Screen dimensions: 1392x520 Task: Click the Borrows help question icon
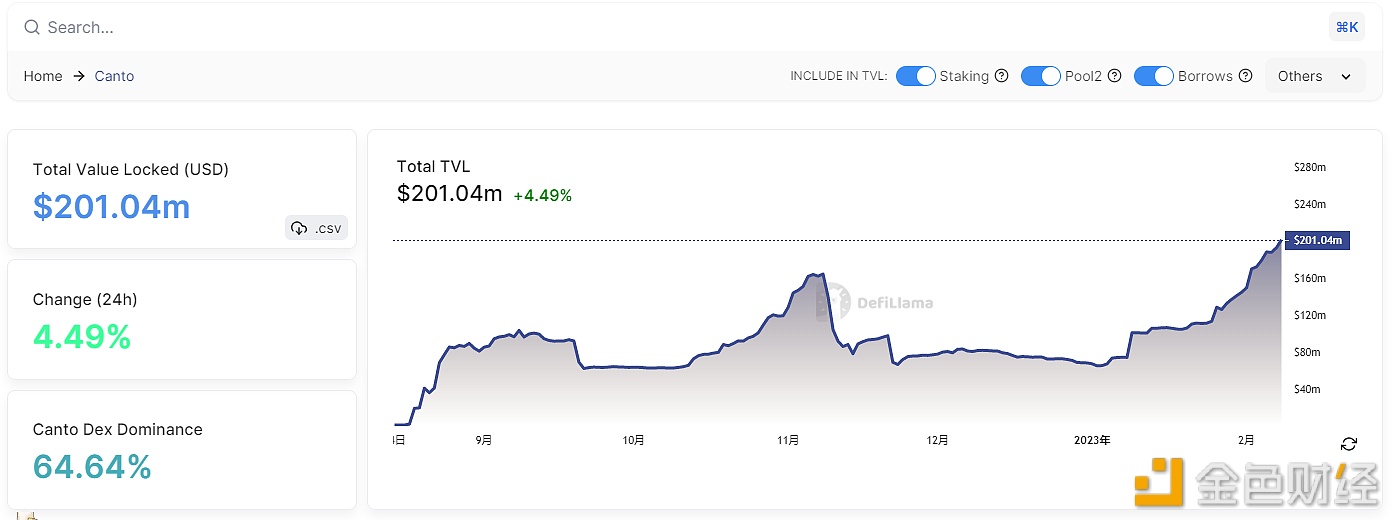[1245, 76]
